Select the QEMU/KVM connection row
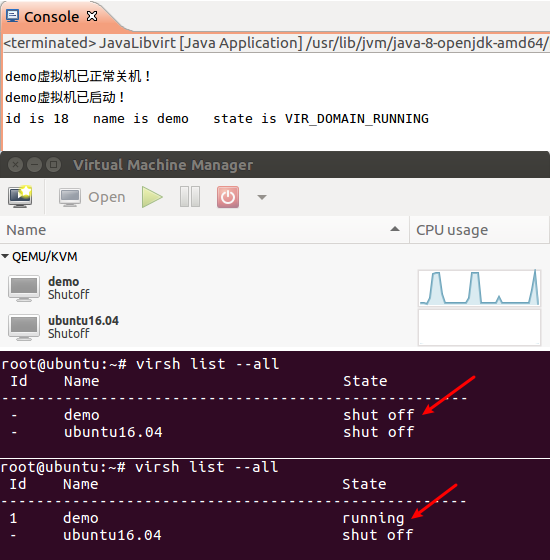The height and width of the screenshot is (560, 550). 275,256
